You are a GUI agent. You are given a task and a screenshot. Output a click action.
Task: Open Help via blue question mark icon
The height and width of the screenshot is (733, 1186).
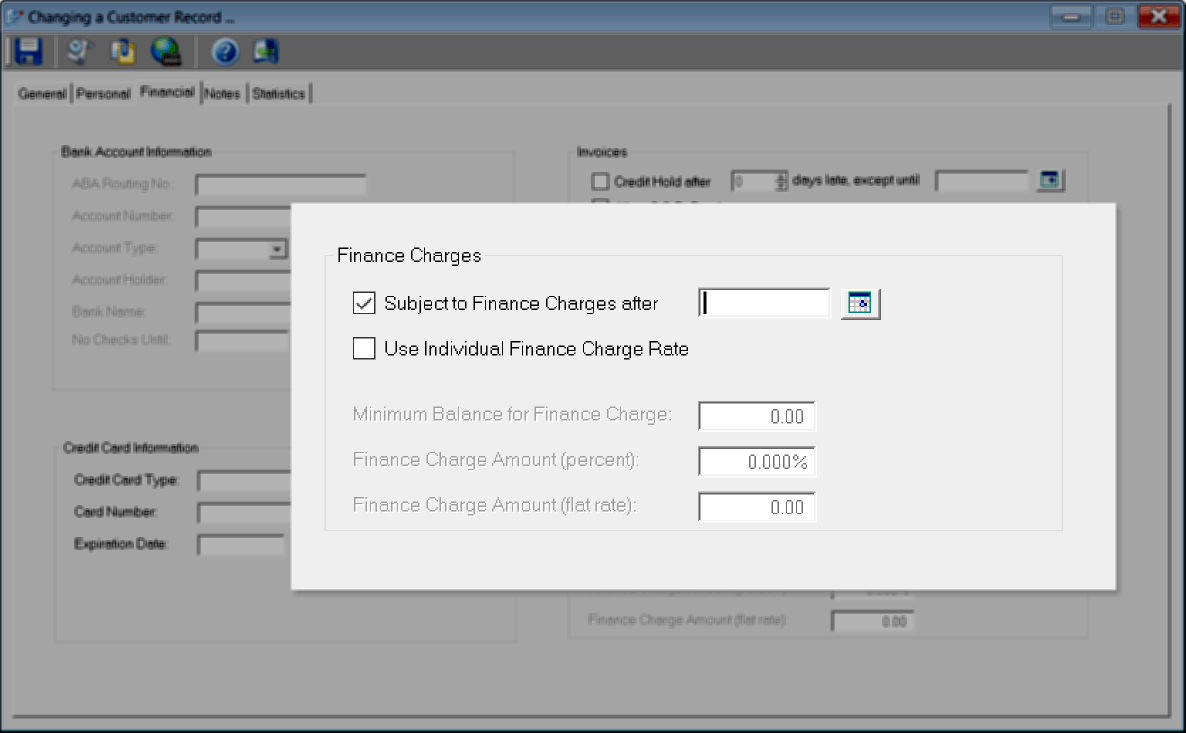[225, 51]
